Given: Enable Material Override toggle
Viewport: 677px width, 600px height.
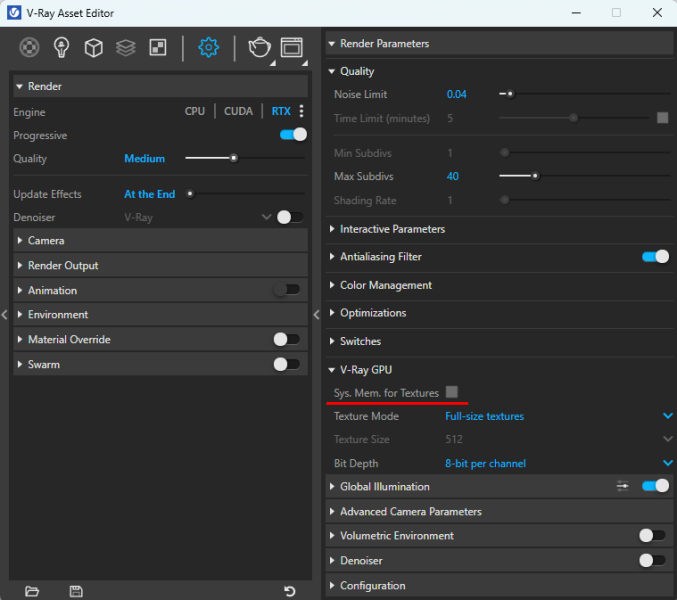Looking at the screenshot, I should [287, 339].
